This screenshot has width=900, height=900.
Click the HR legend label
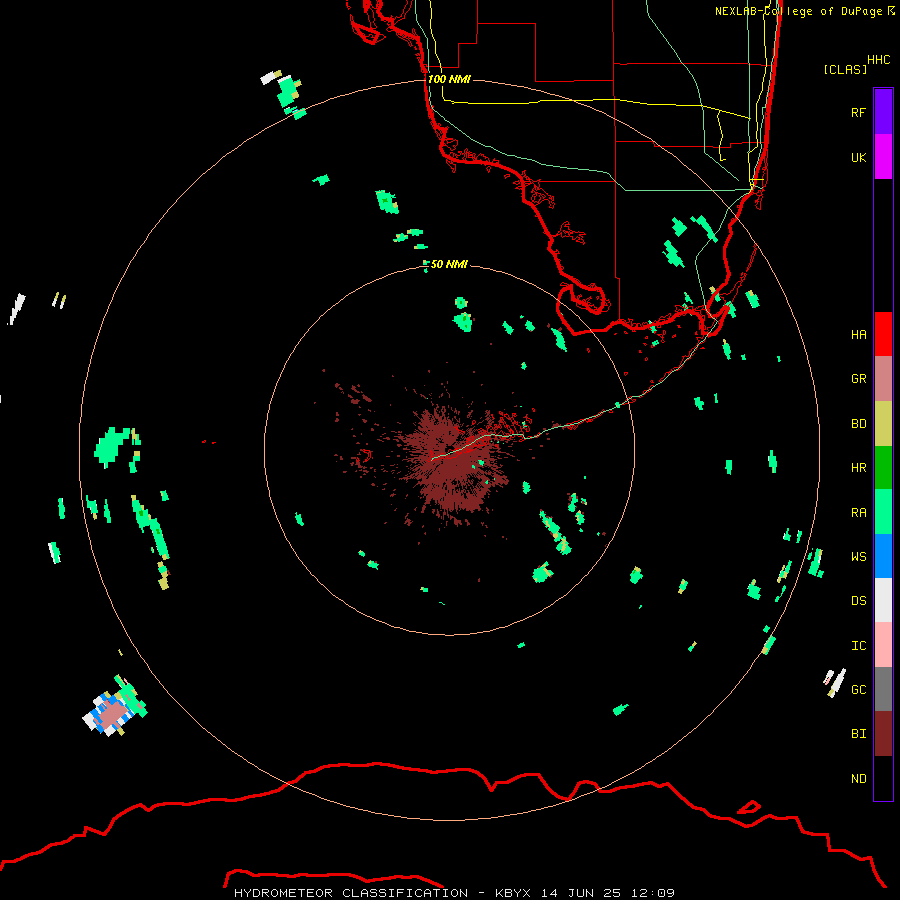[x=858, y=468]
